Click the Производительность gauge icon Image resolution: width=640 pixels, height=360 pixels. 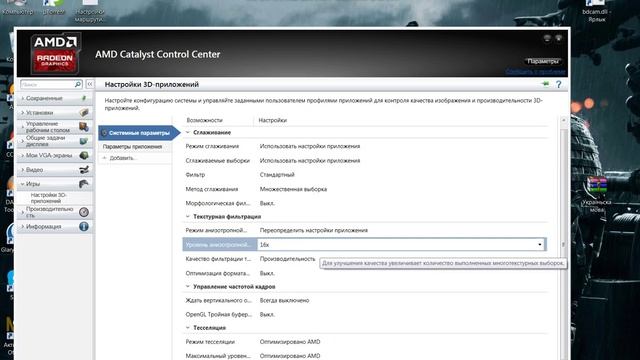point(84,212)
